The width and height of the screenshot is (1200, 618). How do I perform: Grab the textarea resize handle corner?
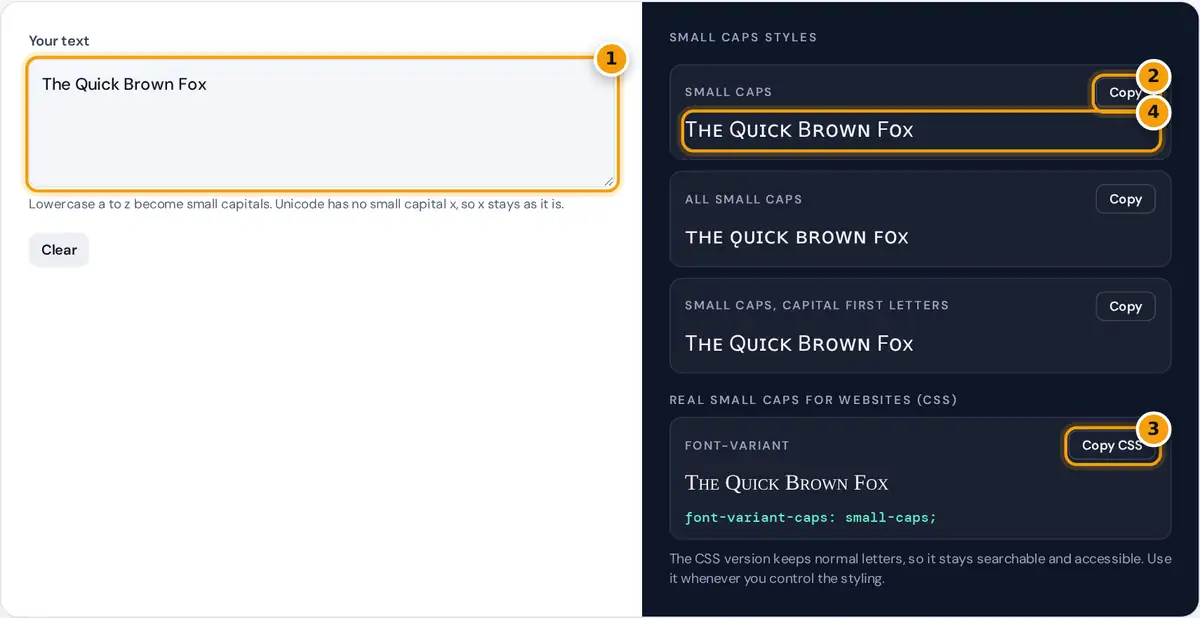(x=608, y=180)
